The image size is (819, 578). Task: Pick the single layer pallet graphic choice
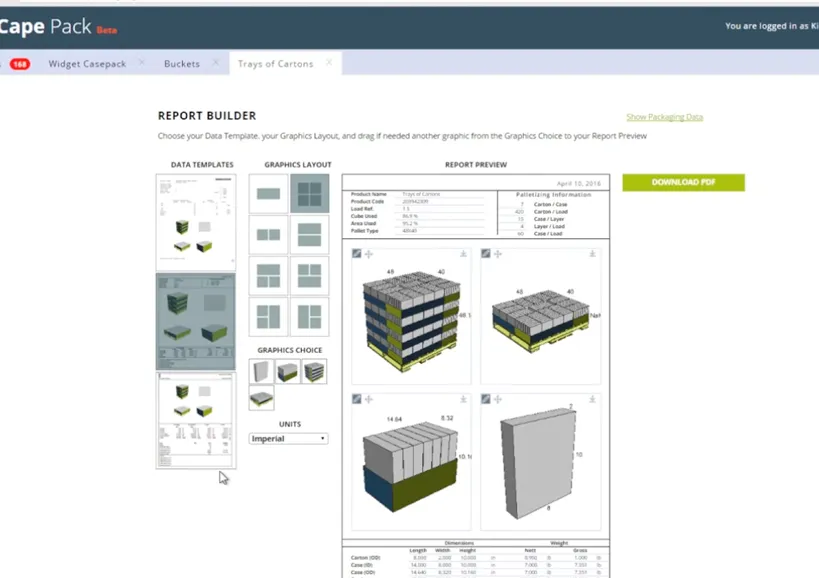pos(261,399)
